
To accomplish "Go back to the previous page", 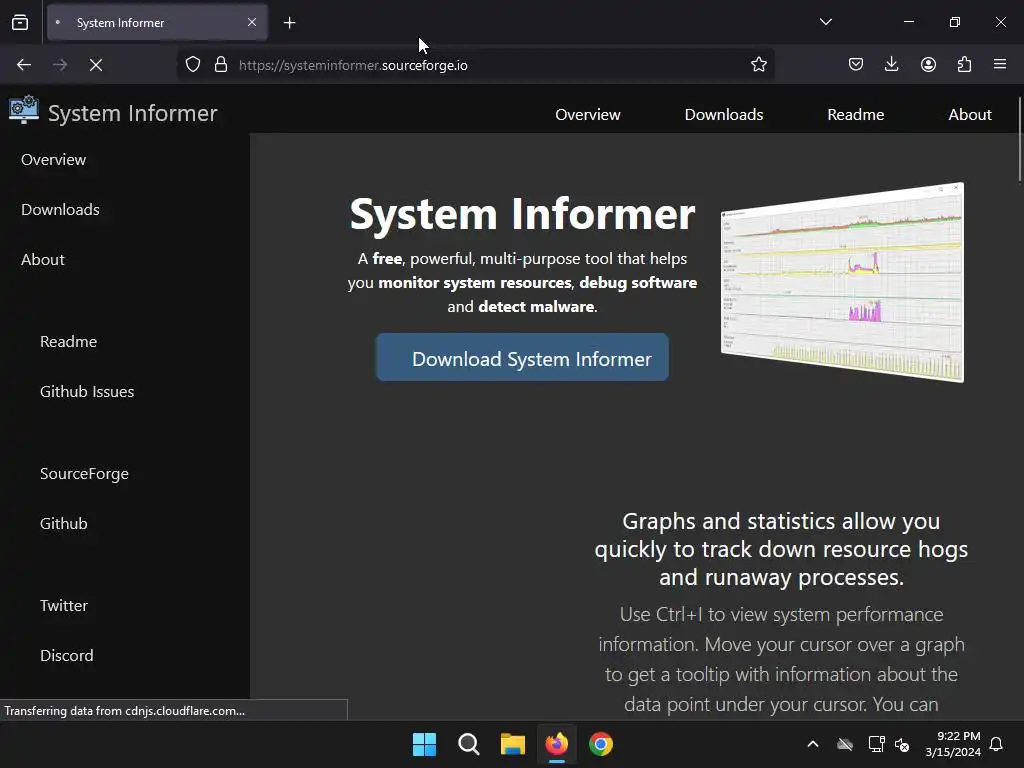I will click(24, 65).
